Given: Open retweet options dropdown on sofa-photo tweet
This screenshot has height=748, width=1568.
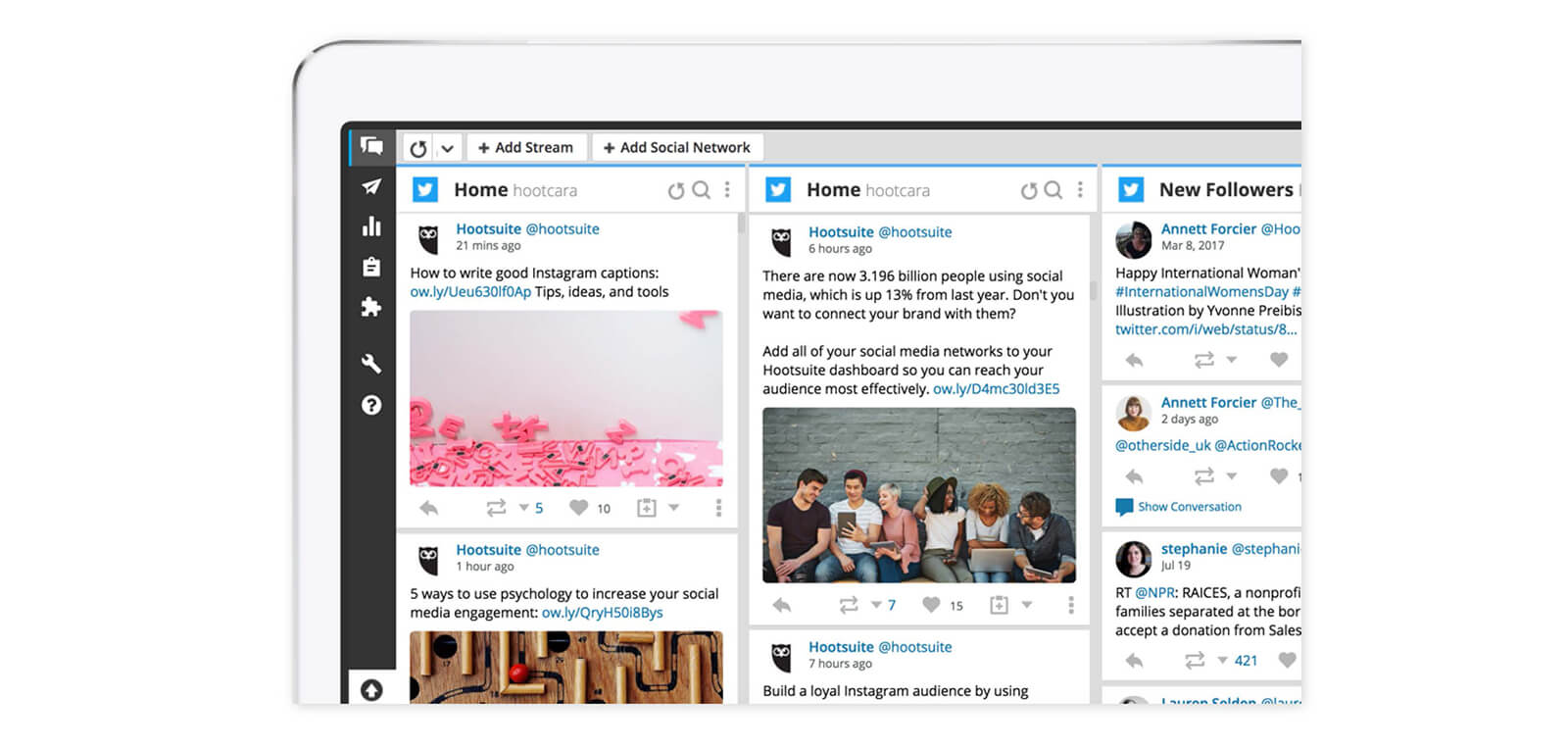Looking at the screenshot, I should (876, 605).
